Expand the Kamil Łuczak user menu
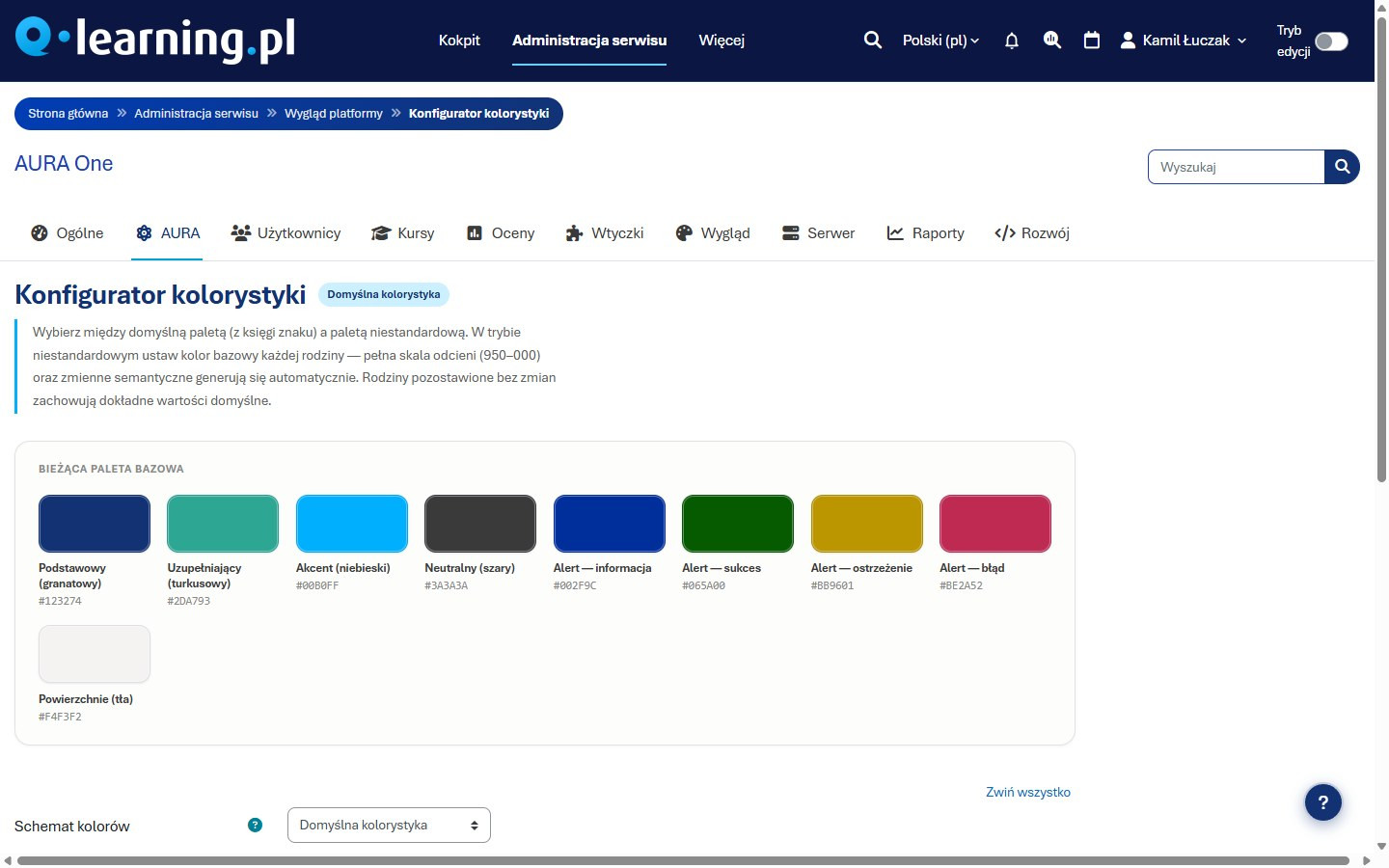Screen dimensions: 1389x868 point(1184,41)
